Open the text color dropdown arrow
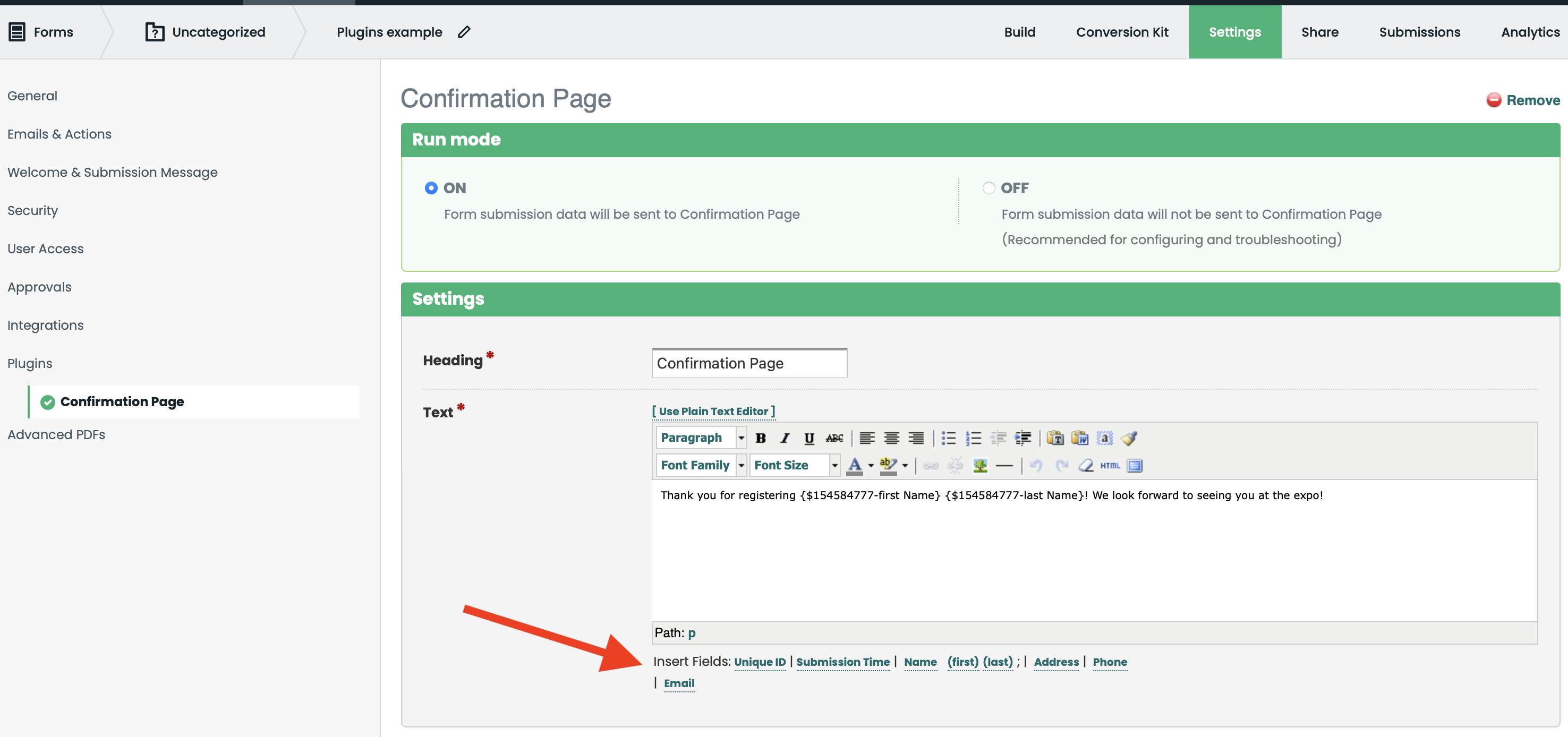 [x=871, y=466]
